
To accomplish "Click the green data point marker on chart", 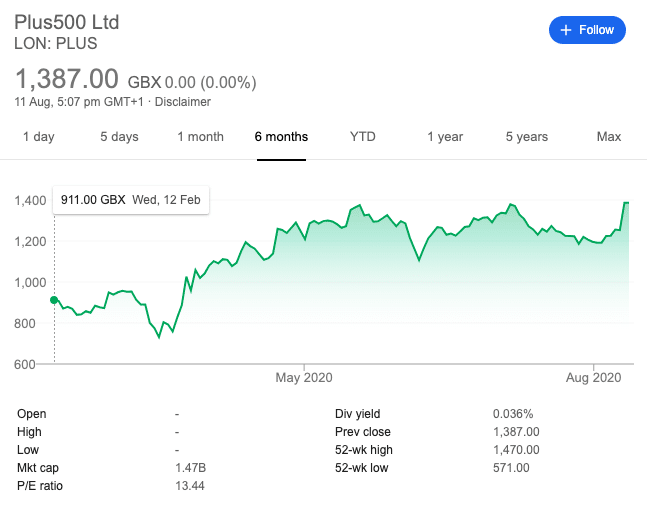I will click(54, 299).
